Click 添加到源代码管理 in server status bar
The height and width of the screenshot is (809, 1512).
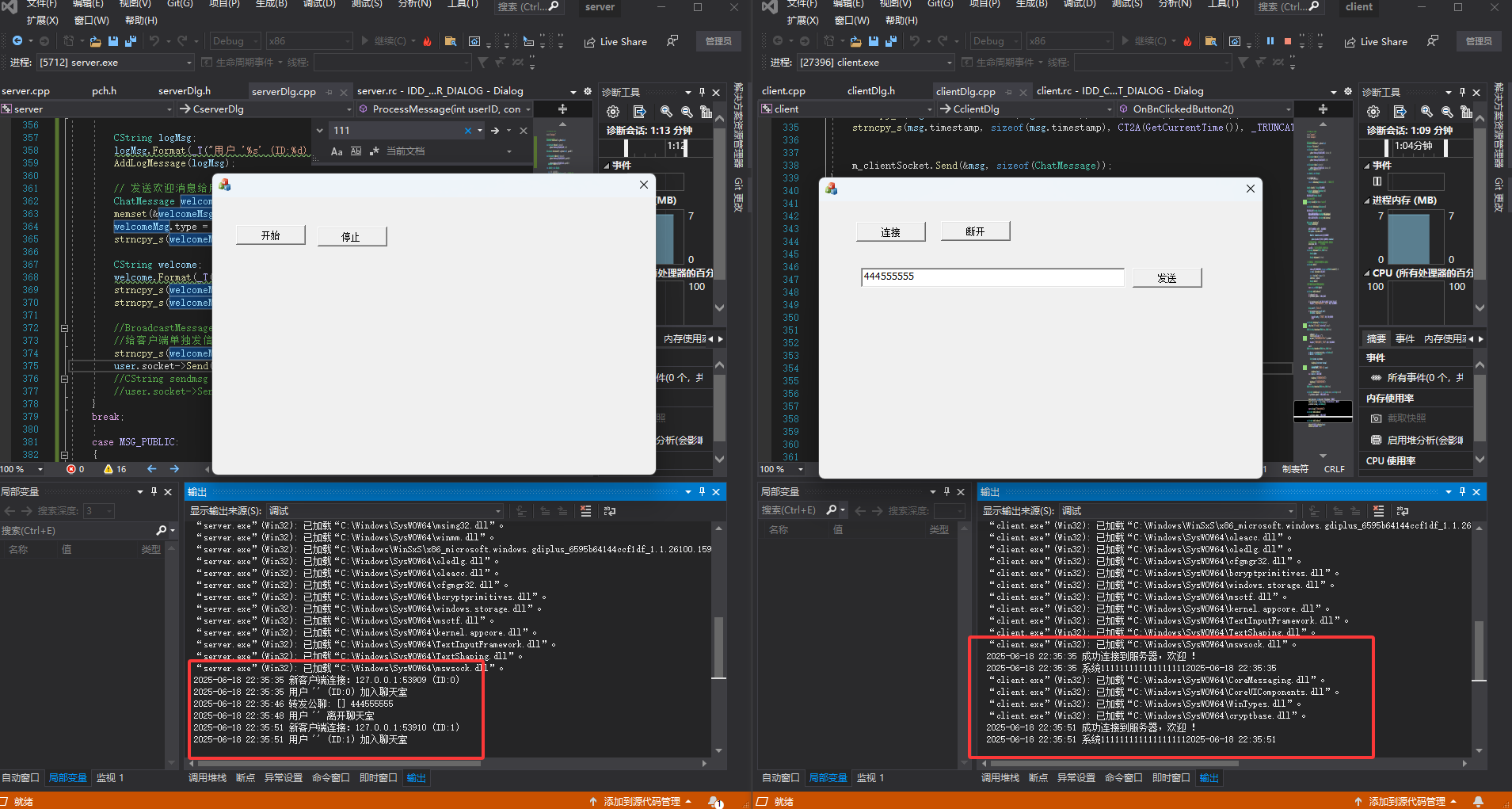(x=641, y=801)
